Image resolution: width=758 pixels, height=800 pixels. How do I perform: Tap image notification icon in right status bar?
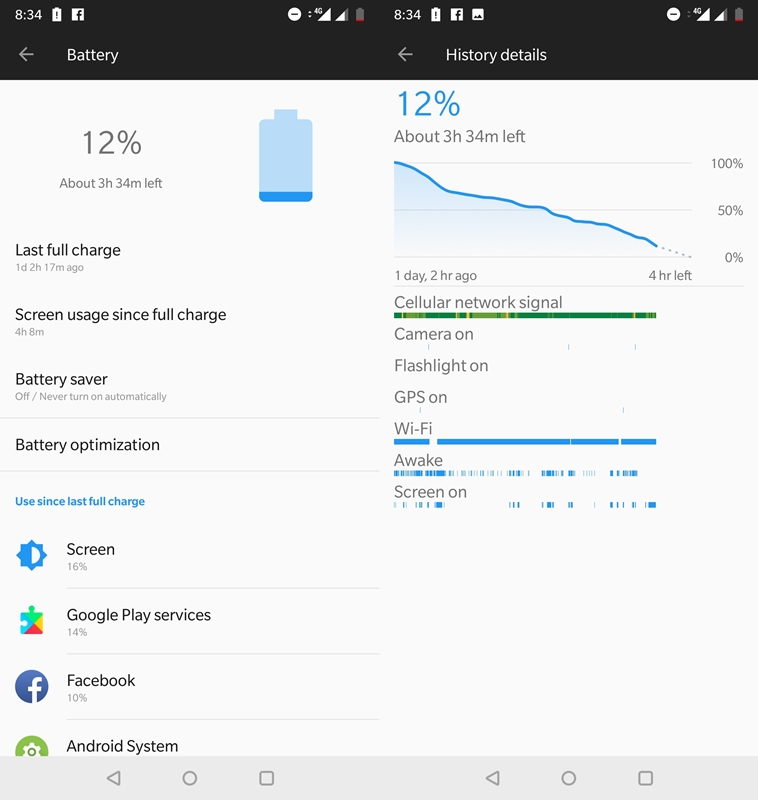coord(478,14)
